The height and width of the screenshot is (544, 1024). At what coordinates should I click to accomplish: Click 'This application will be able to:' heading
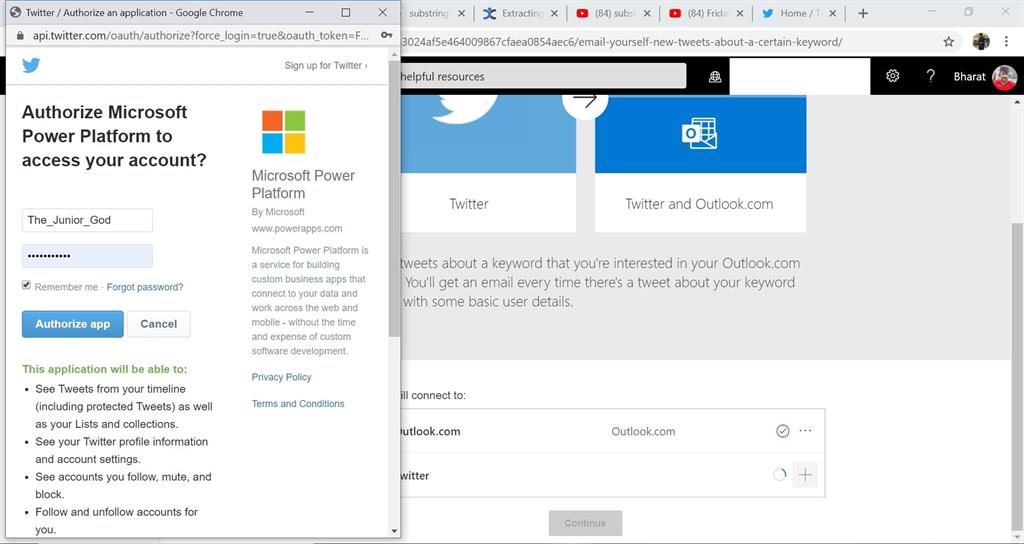click(x=104, y=369)
